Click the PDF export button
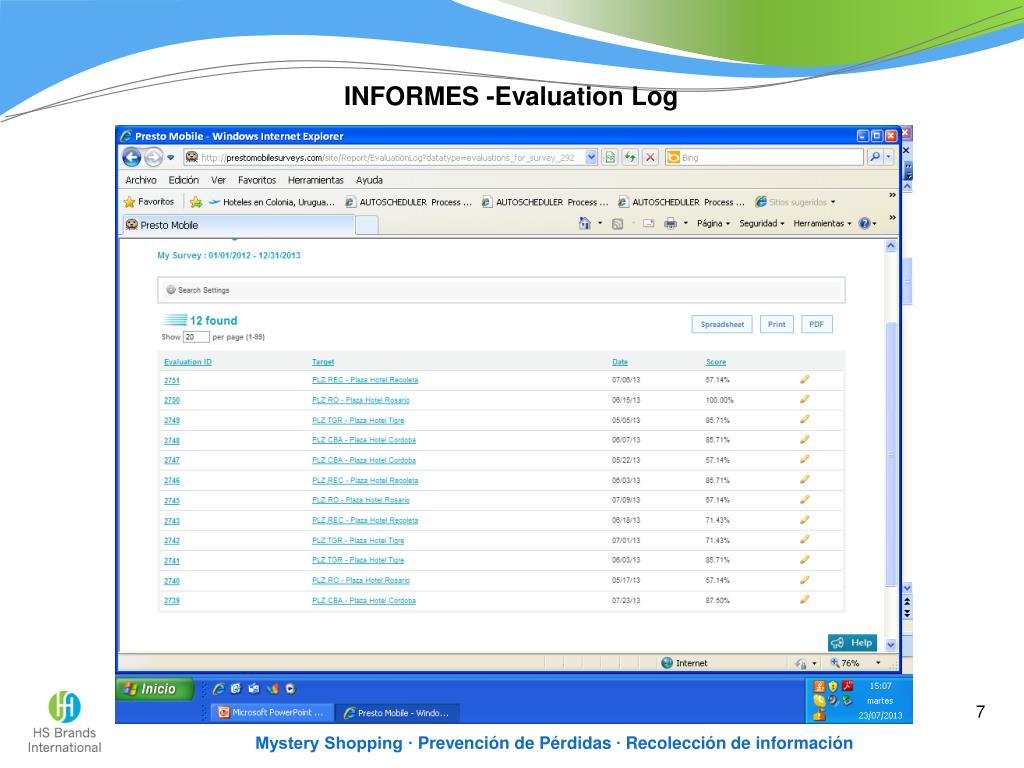 (815, 324)
